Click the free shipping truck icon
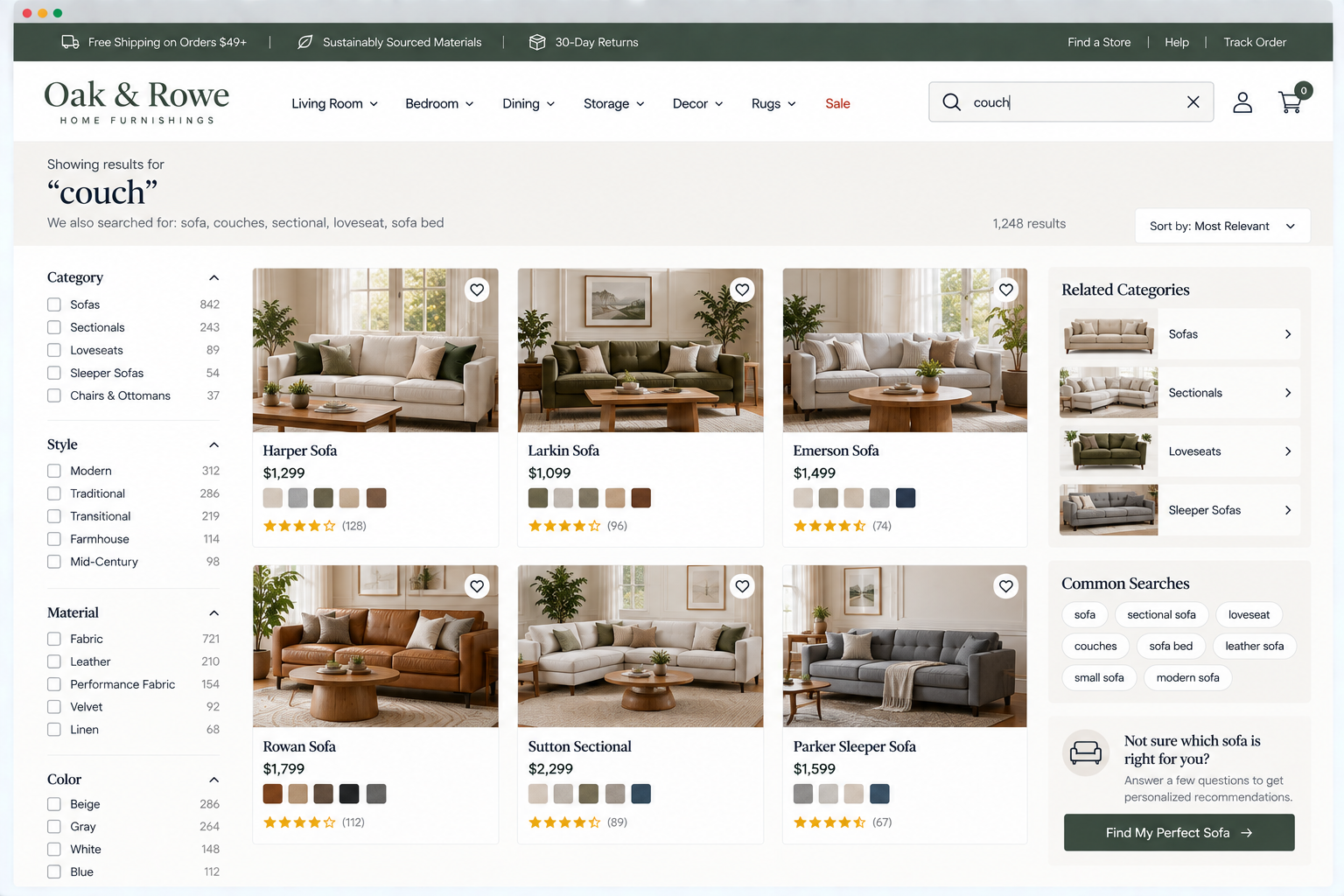The height and width of the screenshot is (896, 1344). coord(70,42)
